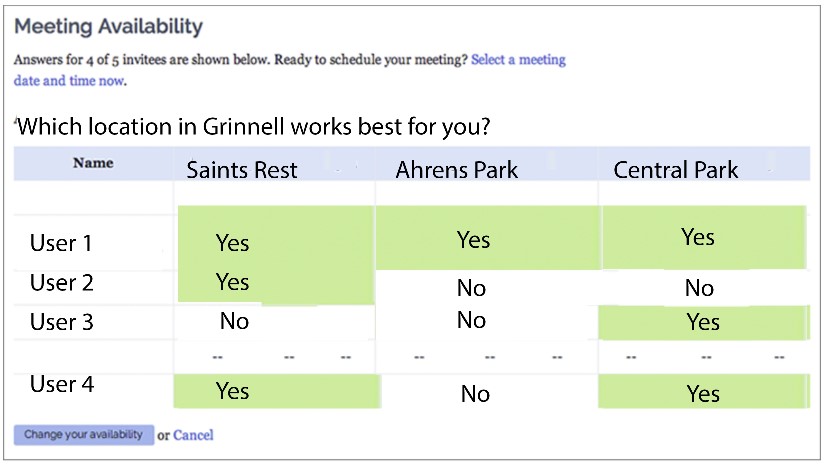This screenshot has width=829, height=471.
Task: Select the Ahrens Park column header
Action: click(457, 170)
